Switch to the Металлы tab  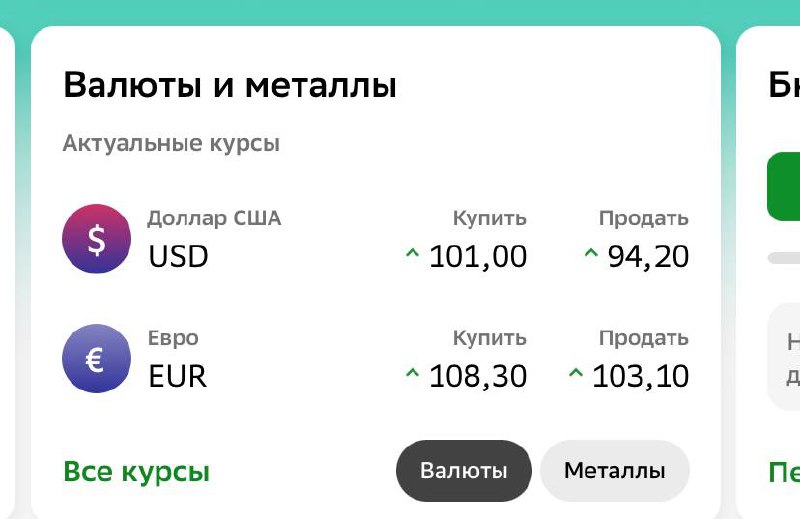pos(614,471)
